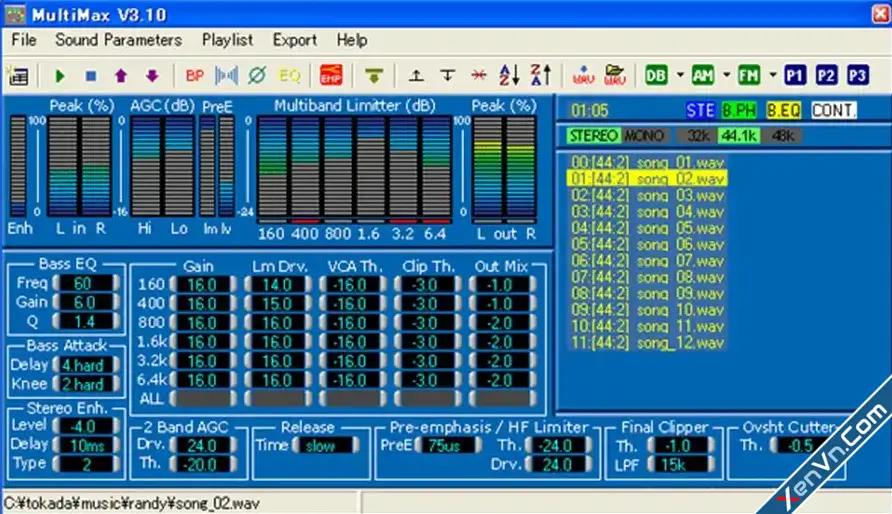The height and width of the screenshot is (514, 892).
Task: Open the File menu
Action: 24,40
